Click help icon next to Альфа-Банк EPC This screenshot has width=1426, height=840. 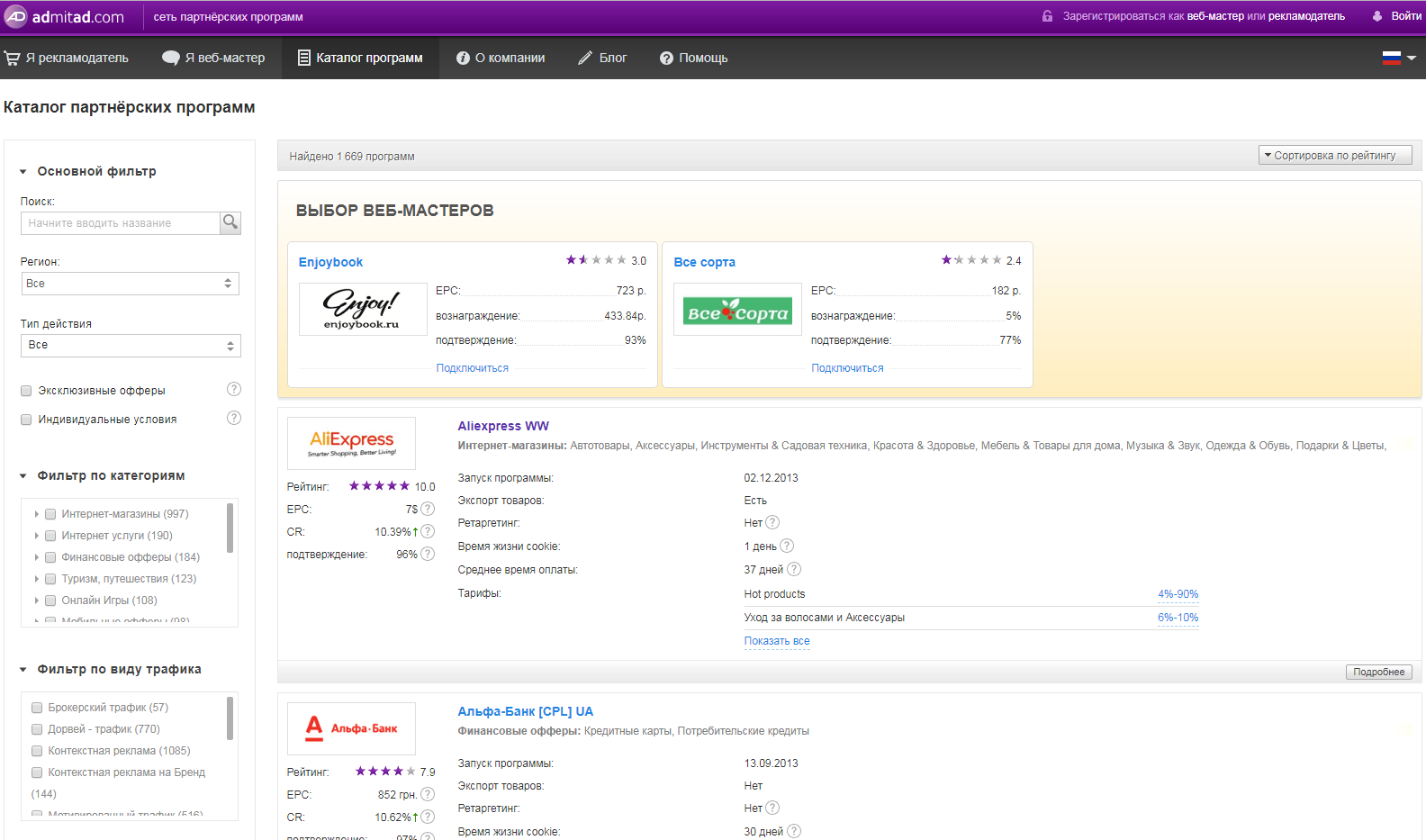point(428,794)
